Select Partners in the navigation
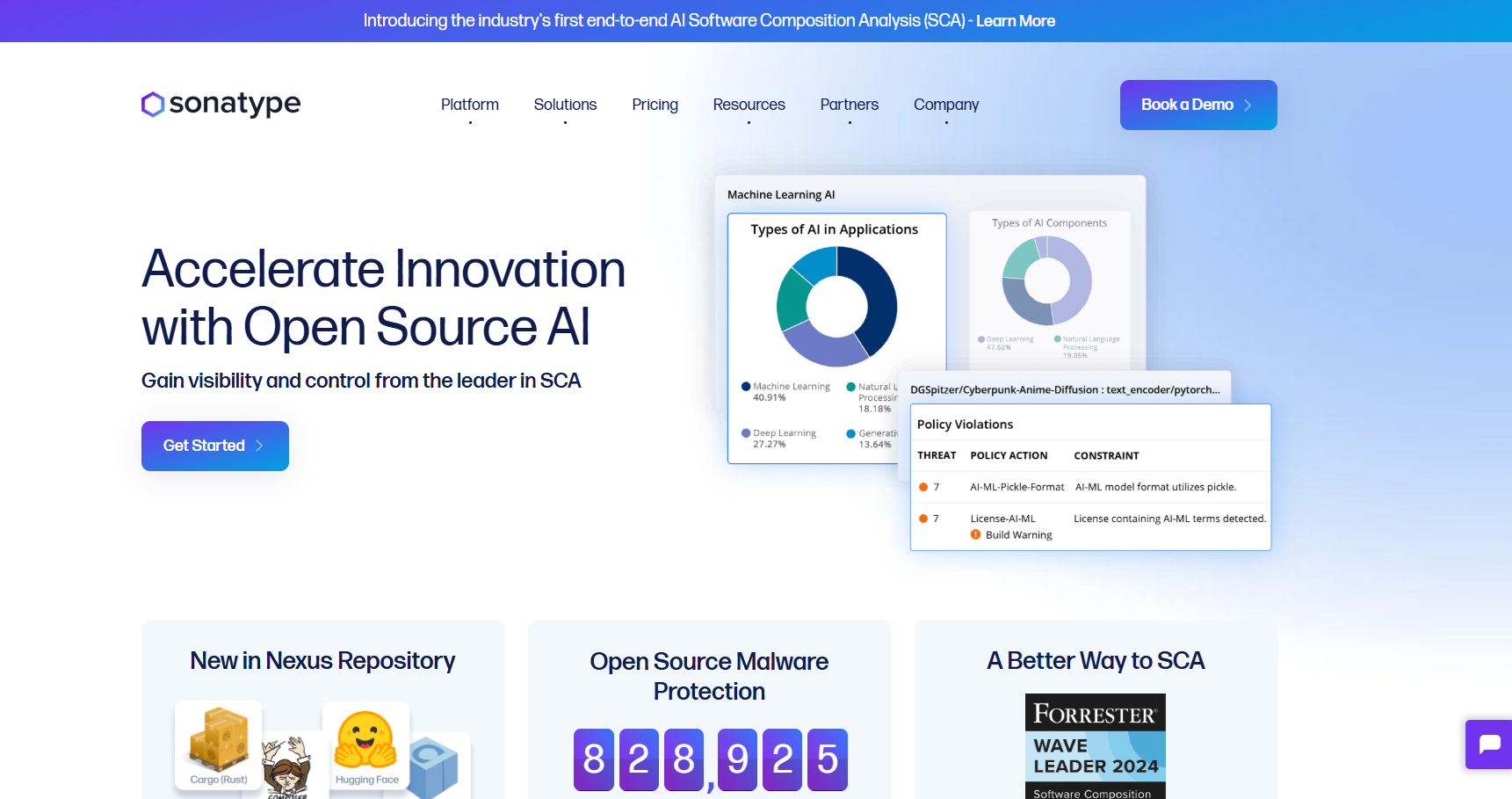Viewport: 1512px width, 799px height. [x=849, y=105]
